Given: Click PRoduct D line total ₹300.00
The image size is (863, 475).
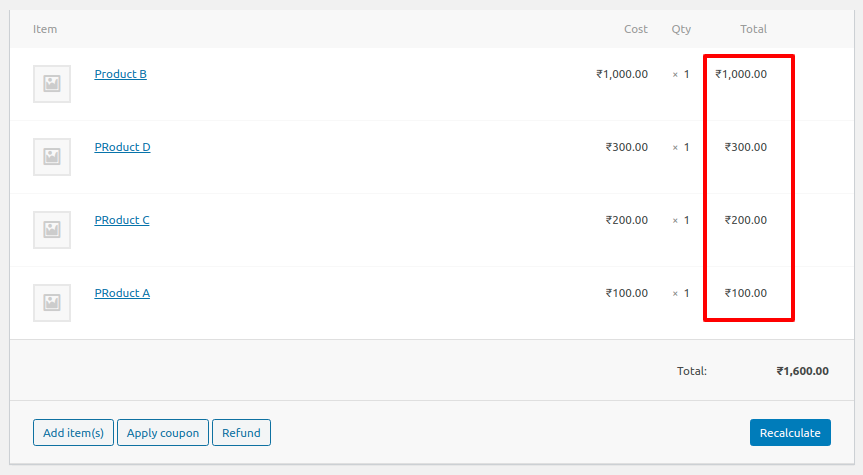Looking at the screenshot, I should [x=746, y=147].
